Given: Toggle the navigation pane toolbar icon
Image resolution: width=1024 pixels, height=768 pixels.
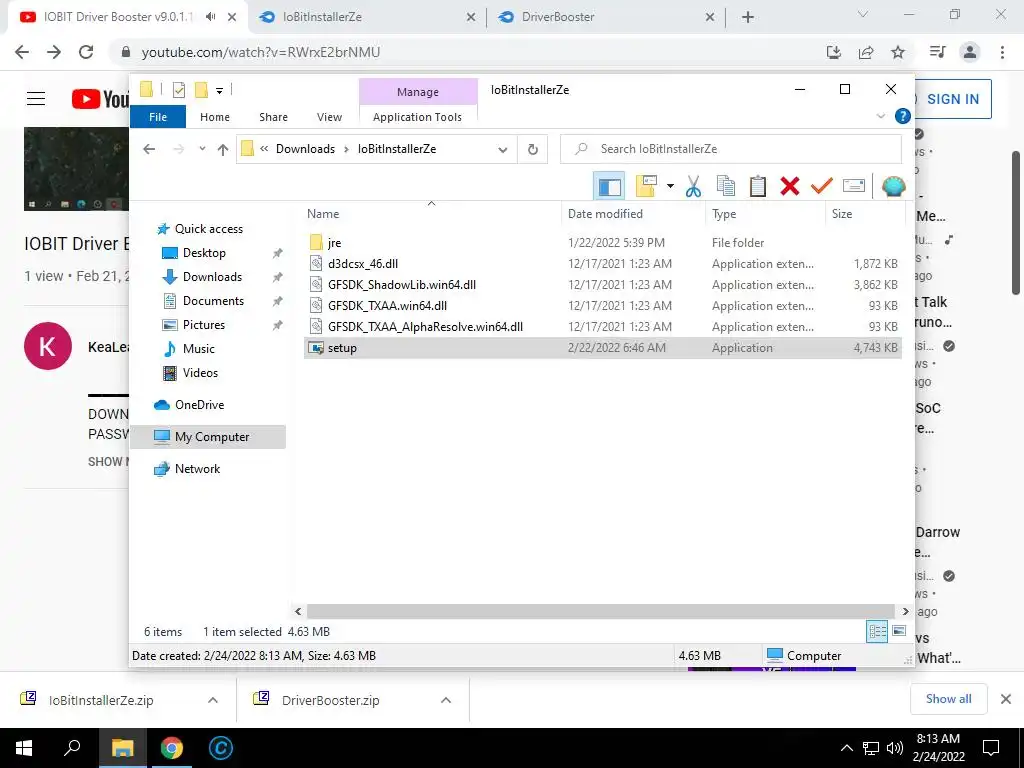Looking at the screenshot, I should point(609,187).
